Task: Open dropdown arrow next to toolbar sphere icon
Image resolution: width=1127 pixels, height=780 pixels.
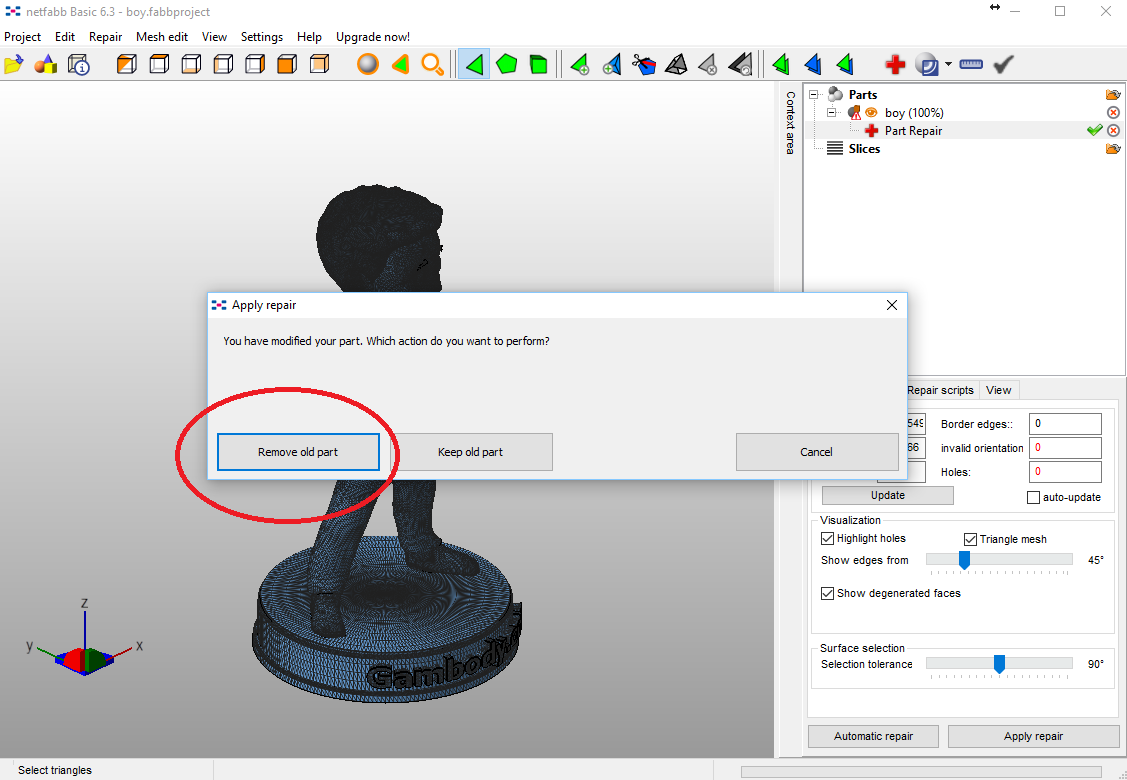Action: tap(947, 65)
